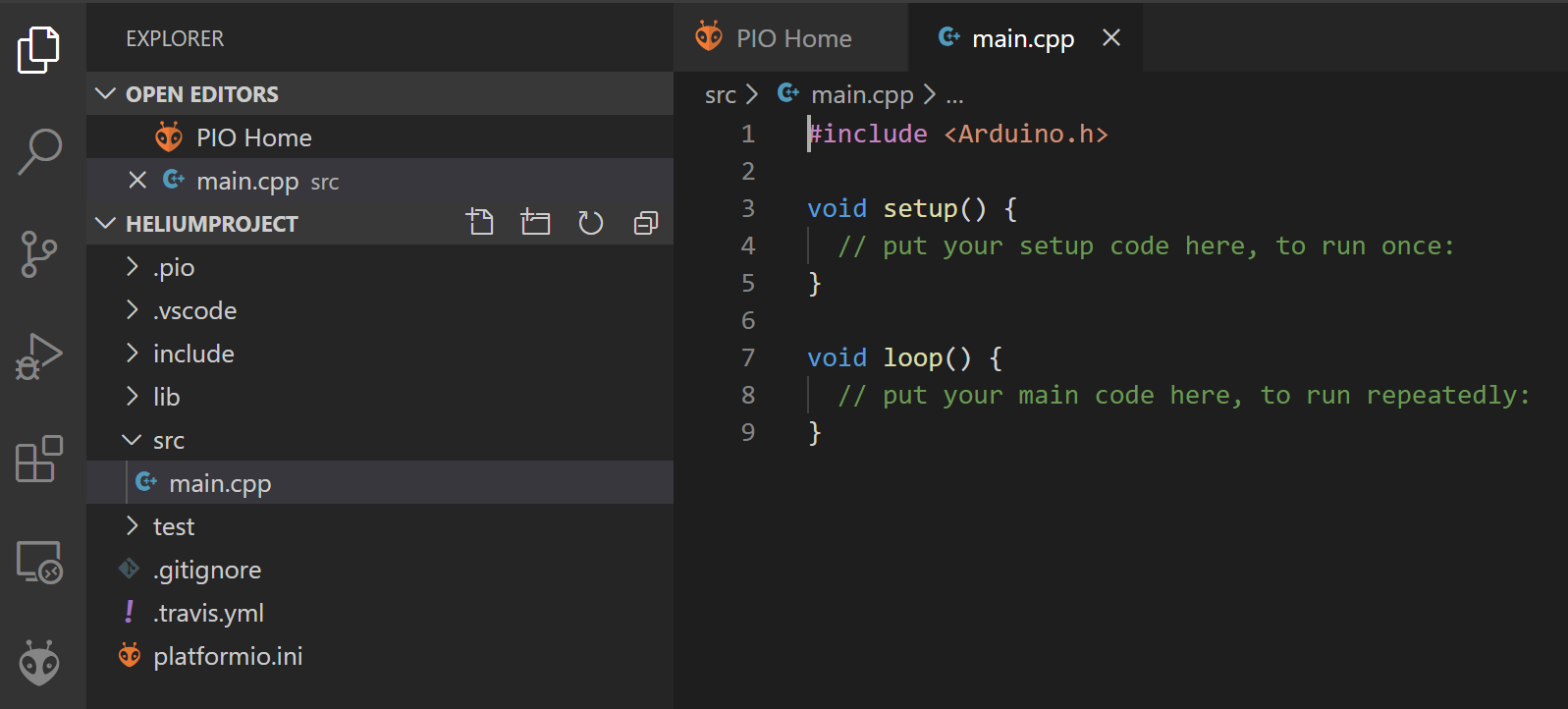This screenshot has height=709, width=1568.
Task: Expand the .pio folder
Action: pos(174,267)
